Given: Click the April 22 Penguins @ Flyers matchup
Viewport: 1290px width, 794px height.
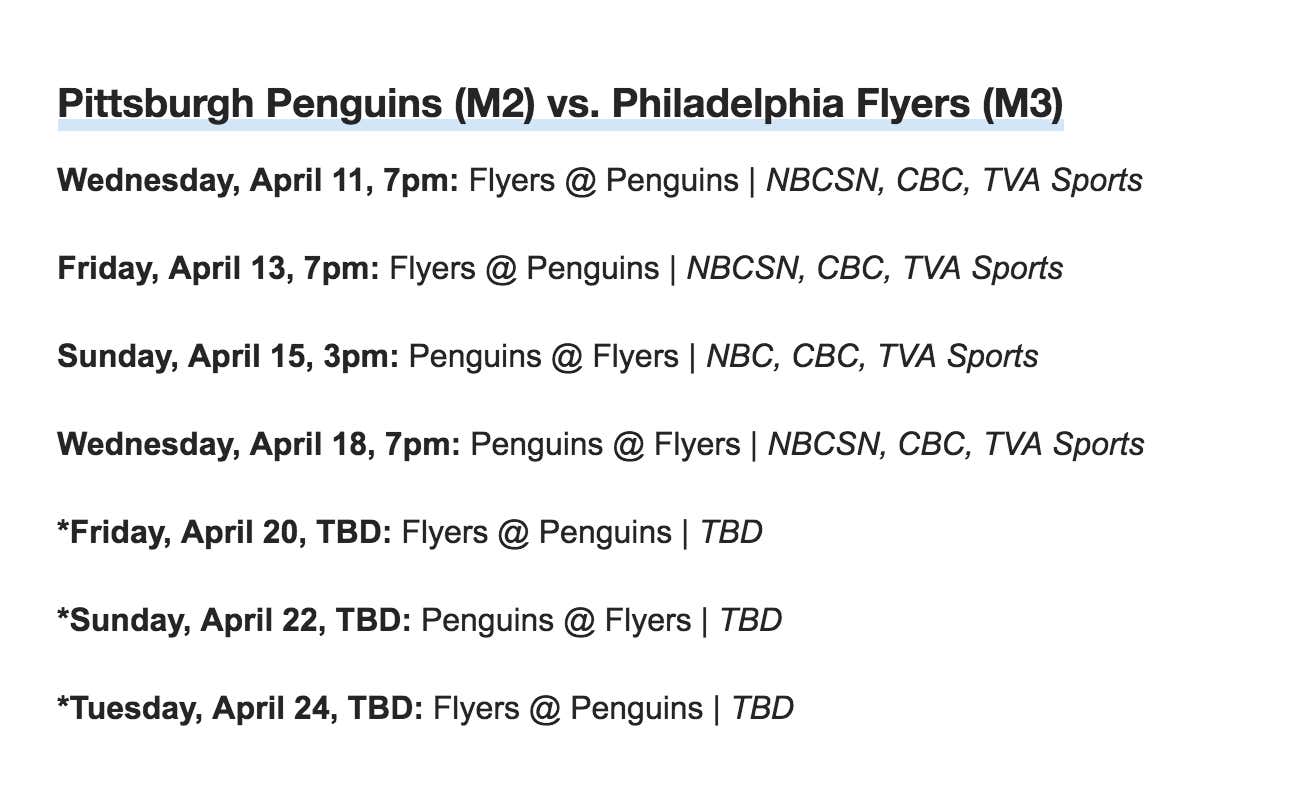Looking at the screenshot, I should (x=556, y=621).
